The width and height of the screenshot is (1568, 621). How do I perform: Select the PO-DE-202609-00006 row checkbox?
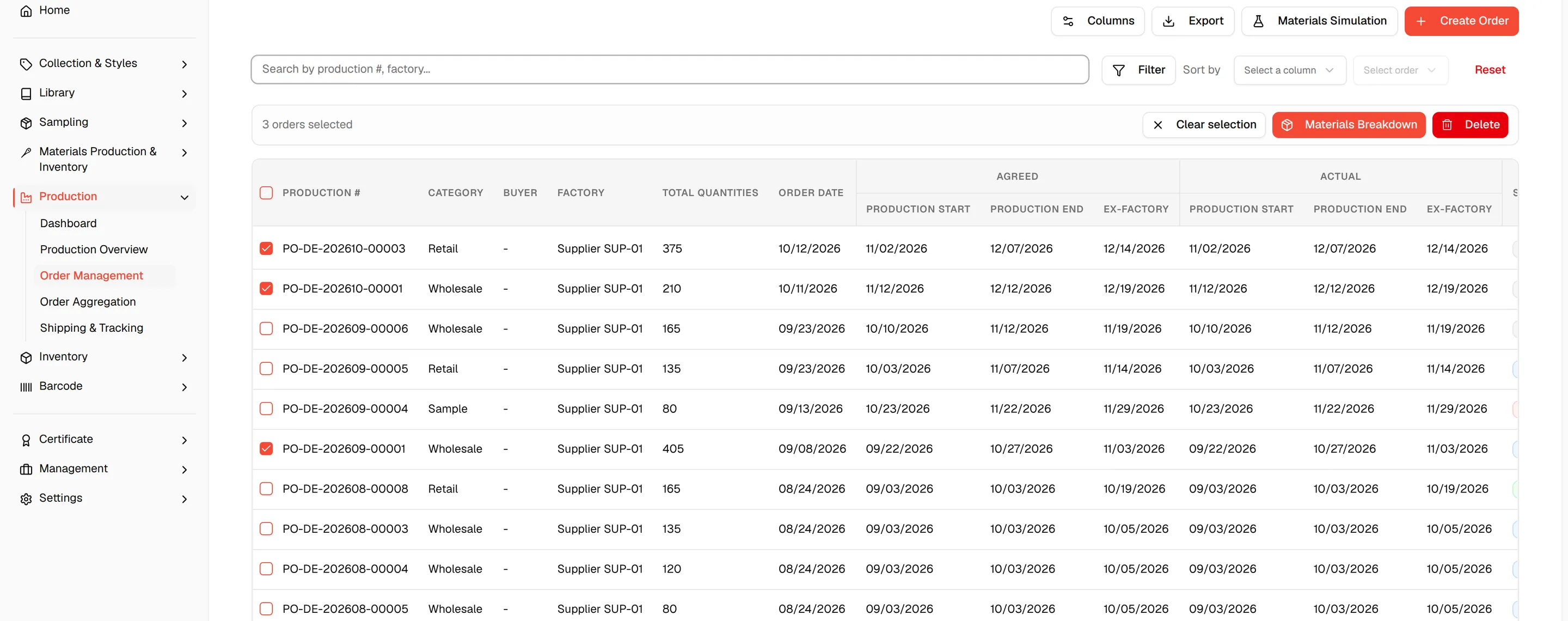tap(266, 329)
